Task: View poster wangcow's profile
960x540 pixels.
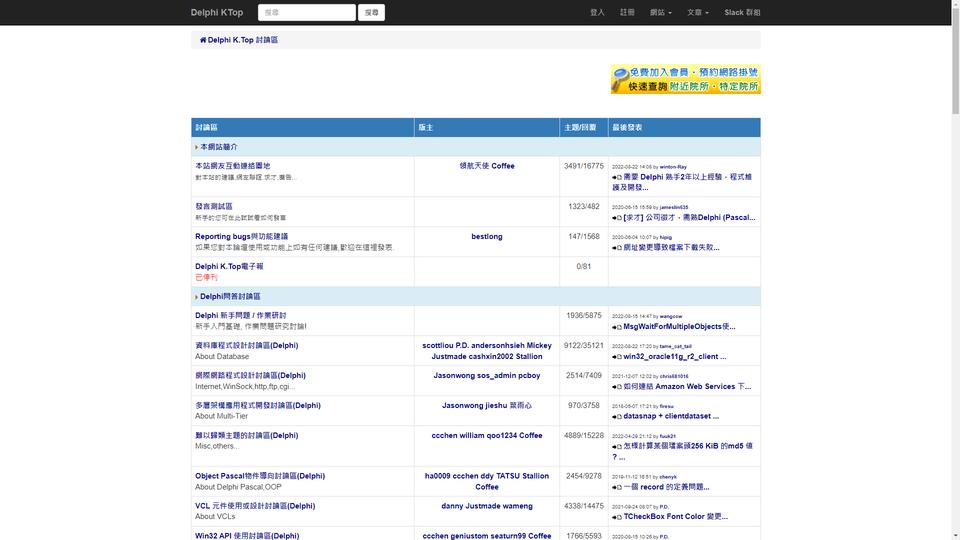Action: click(670, 316)
